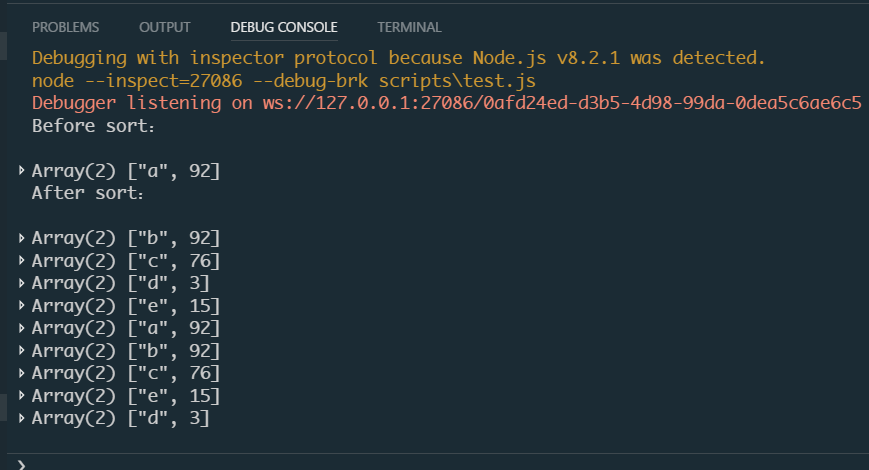
Task: Click the "After sort:" output line
Action: (88, 193)
